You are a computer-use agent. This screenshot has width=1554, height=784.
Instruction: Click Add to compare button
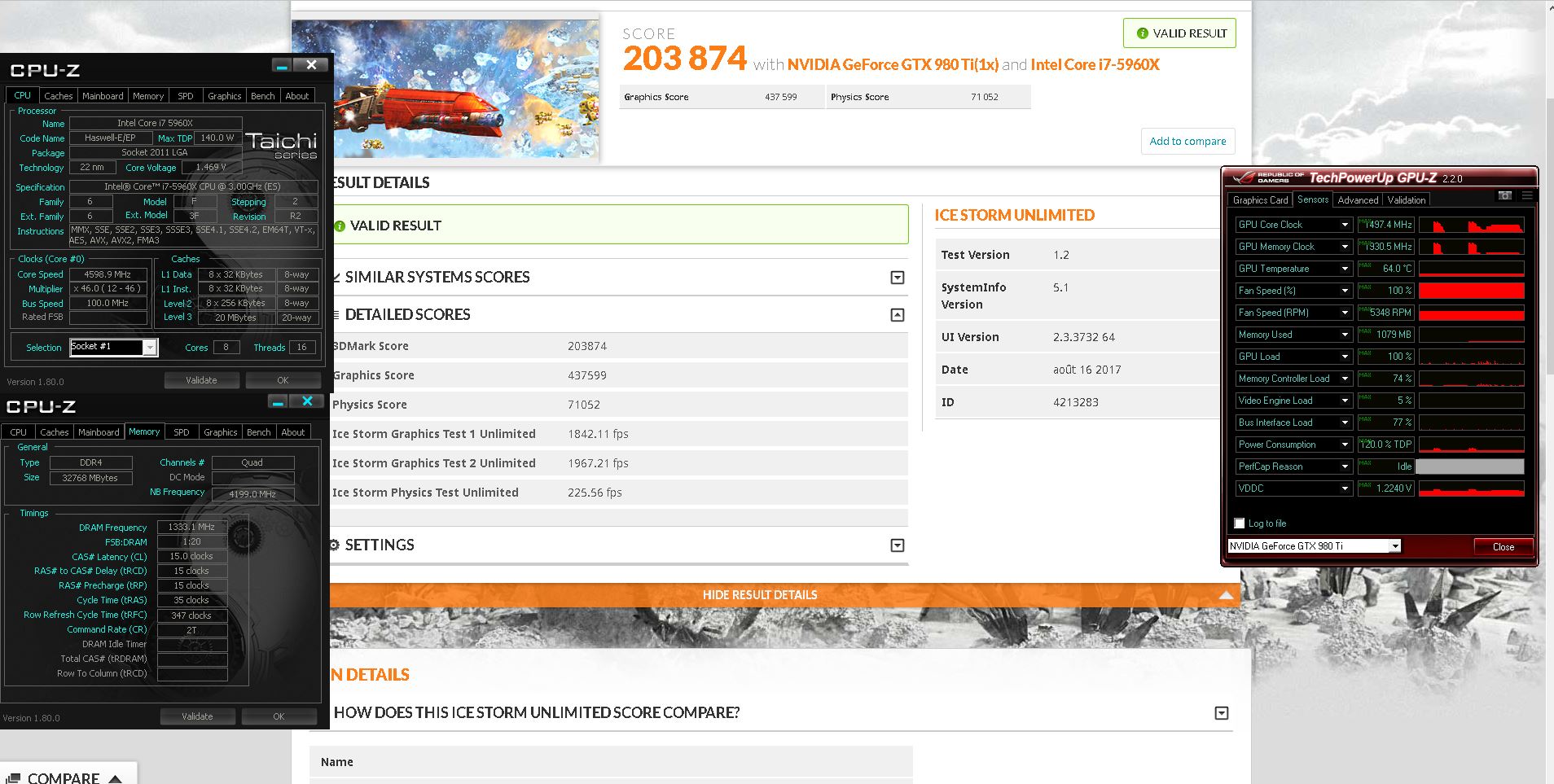tap(1187, 141)
